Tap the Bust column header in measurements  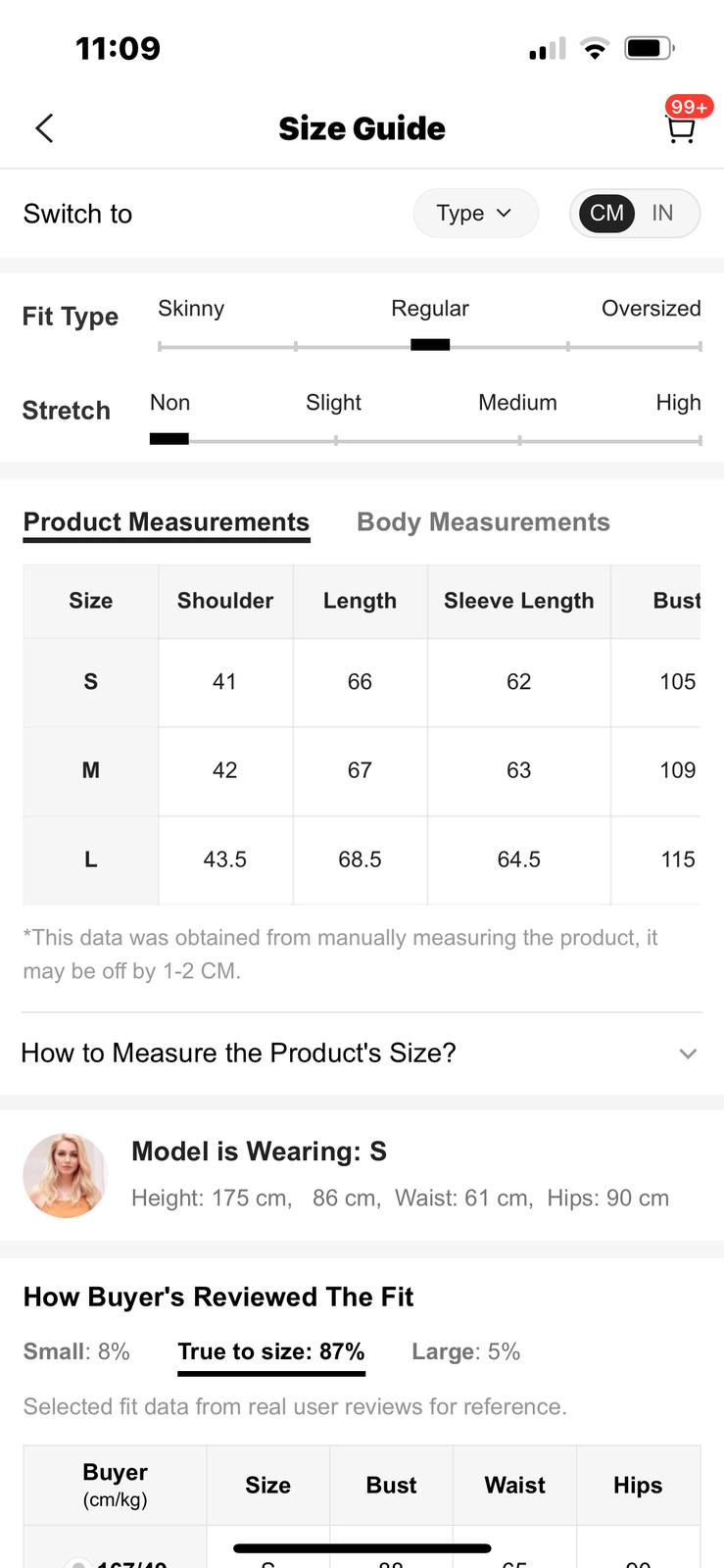pos(676,601)
